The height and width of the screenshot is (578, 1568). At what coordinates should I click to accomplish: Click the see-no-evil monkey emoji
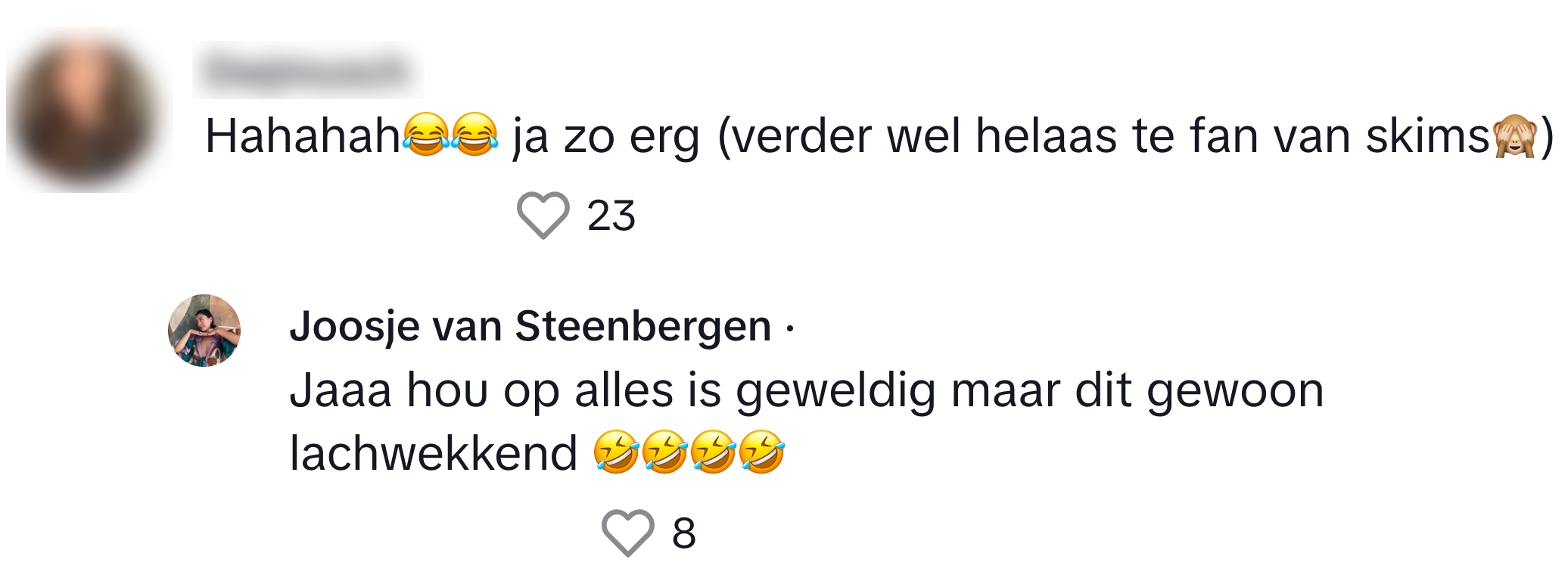(x=1514, y=137)
